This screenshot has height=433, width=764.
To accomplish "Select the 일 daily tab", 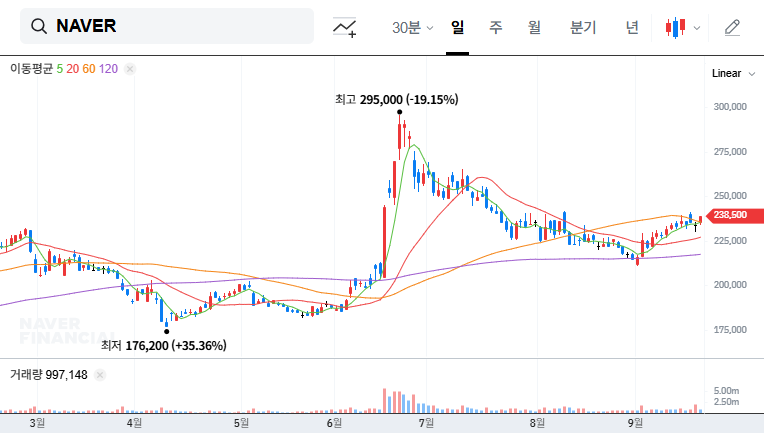I will (458, 27).
